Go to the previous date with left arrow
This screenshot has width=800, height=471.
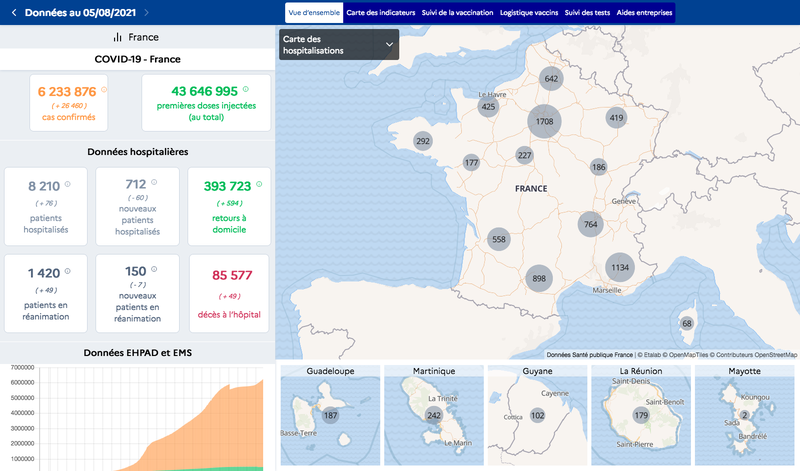pos(13,12)
